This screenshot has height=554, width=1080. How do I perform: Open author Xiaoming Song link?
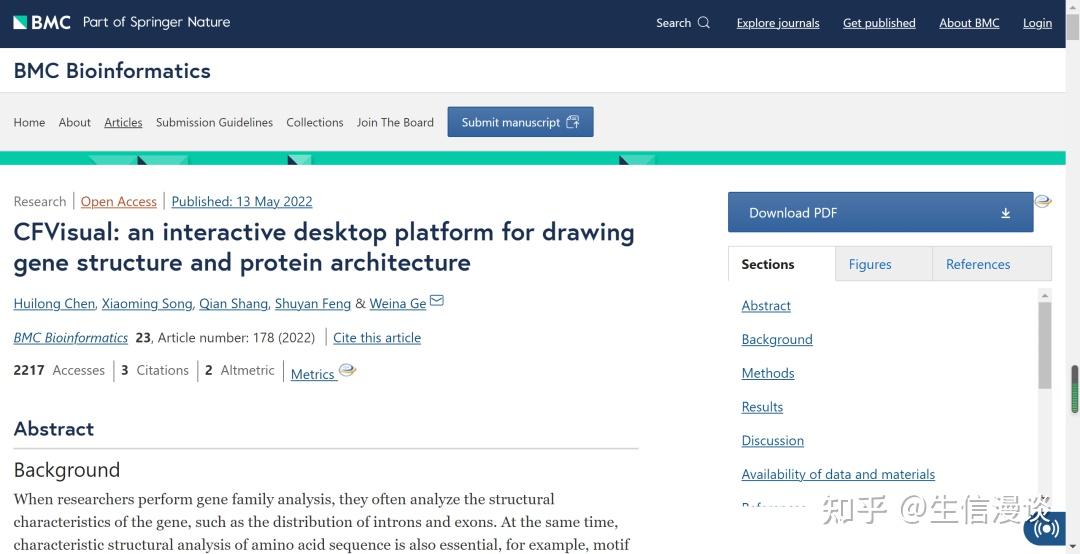147,304
